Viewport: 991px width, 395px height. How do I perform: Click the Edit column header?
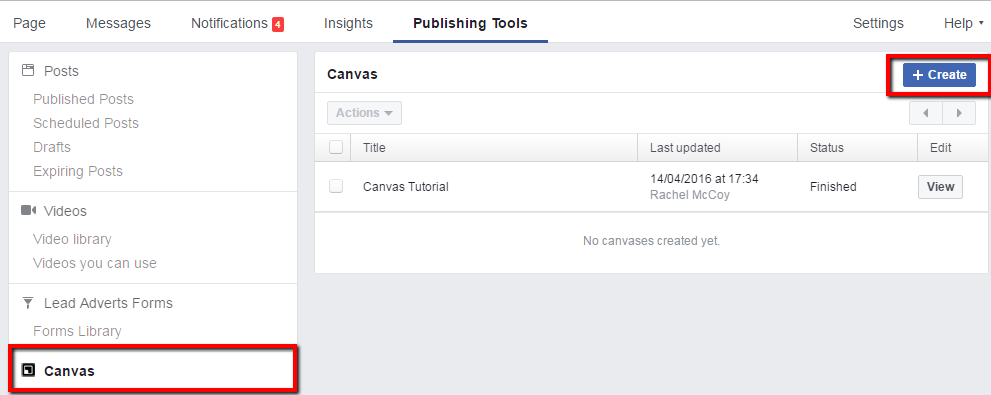pos(940,148)
